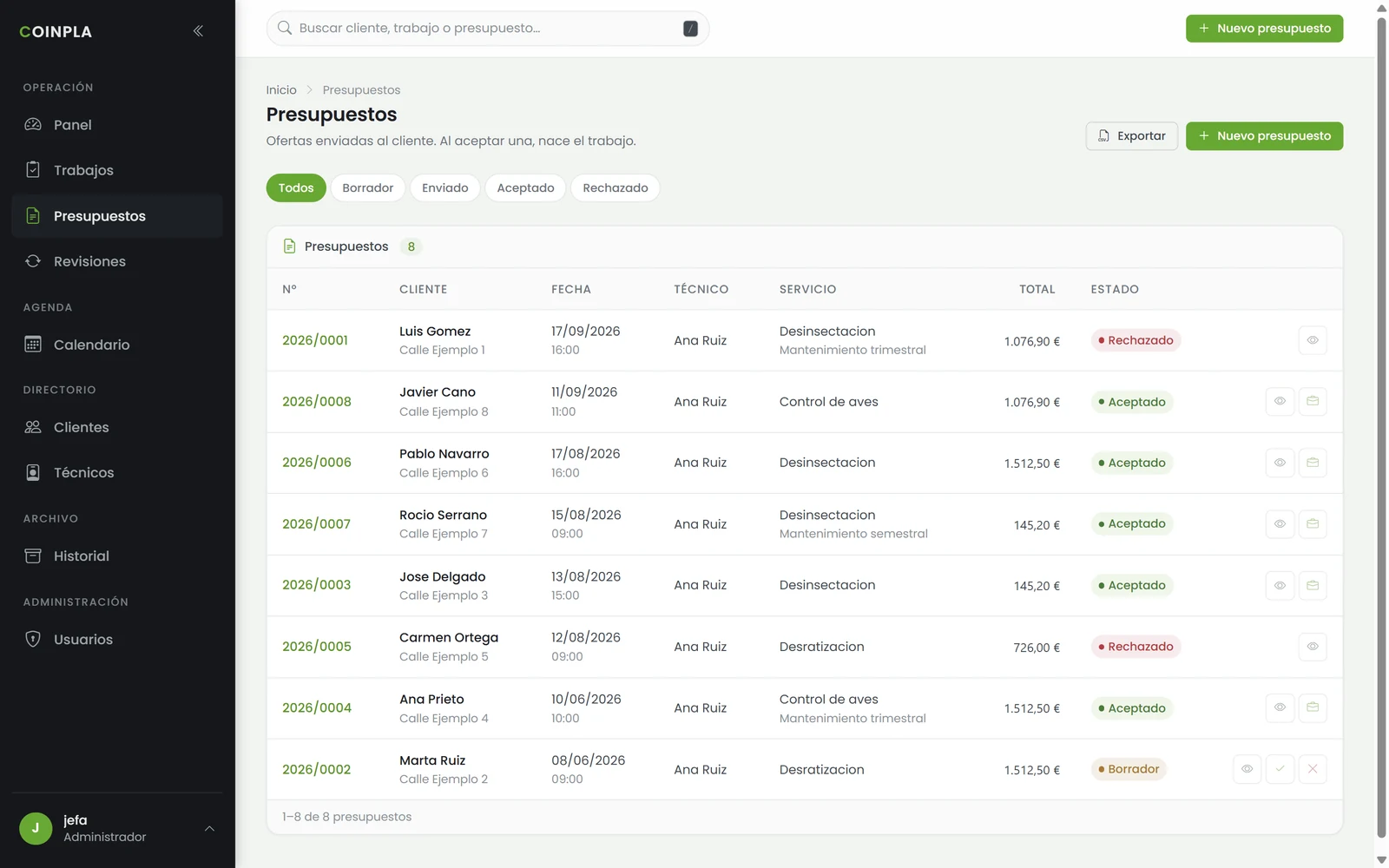The width and height of the screenshot is (1389, 868).
Task: Filter quotes by Enviado
Action: click(445, 188)
